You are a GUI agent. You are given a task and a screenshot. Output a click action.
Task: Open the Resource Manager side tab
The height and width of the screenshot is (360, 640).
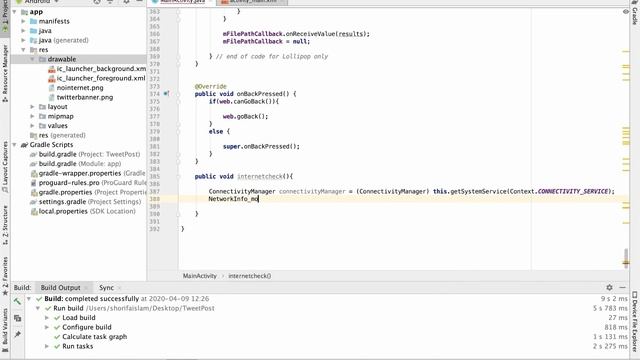[5, 73]
